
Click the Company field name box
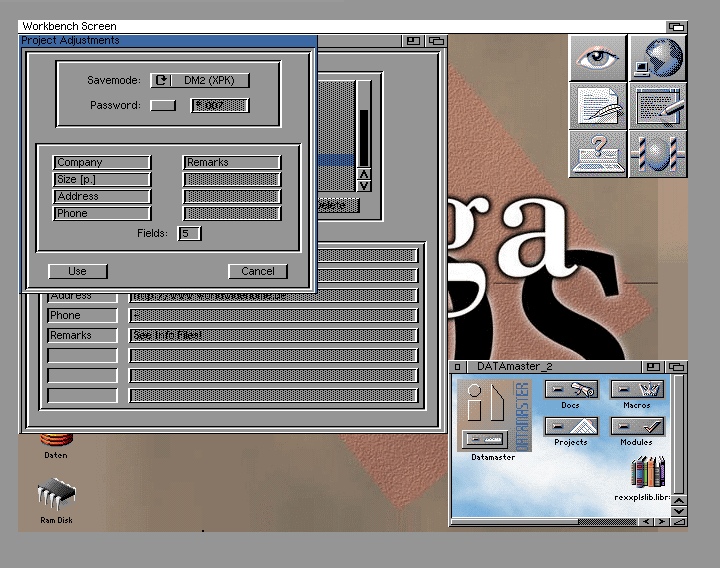point(102,162)
